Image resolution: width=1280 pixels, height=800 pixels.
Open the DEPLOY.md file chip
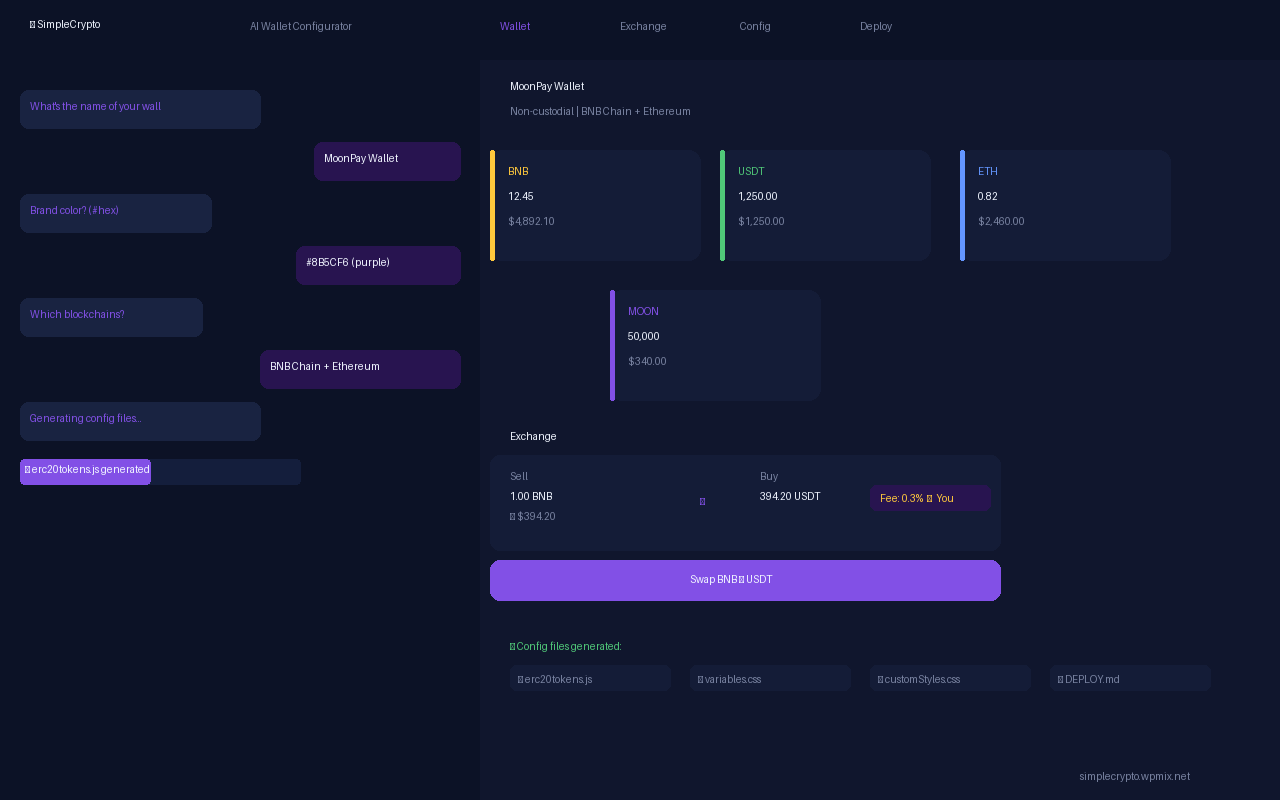1130,679
